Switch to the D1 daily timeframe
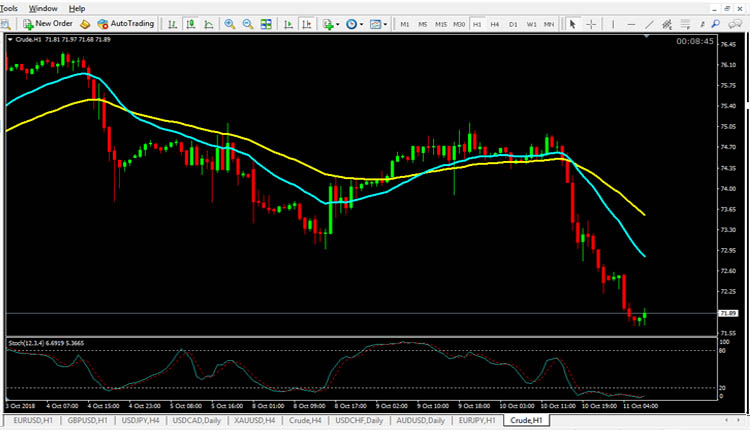Viewport: 750px width, 430px height. [513, 24]
